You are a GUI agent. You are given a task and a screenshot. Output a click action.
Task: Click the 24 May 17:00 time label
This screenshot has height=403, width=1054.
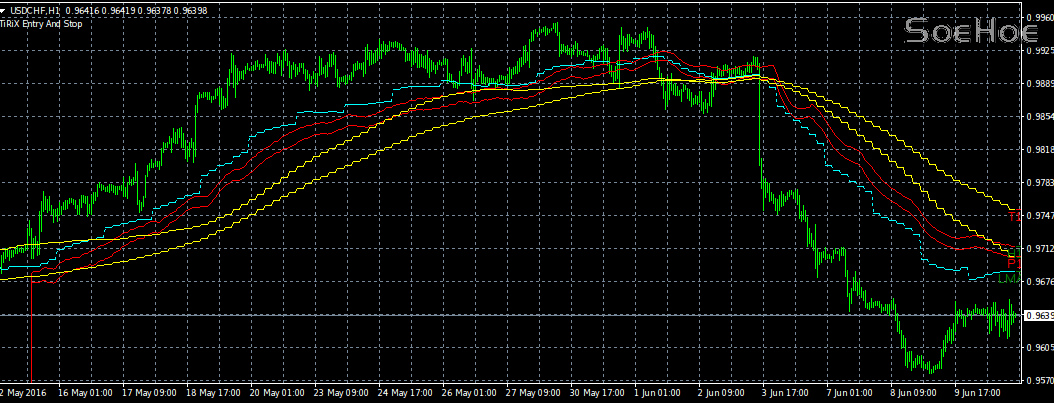click(405, 394)
